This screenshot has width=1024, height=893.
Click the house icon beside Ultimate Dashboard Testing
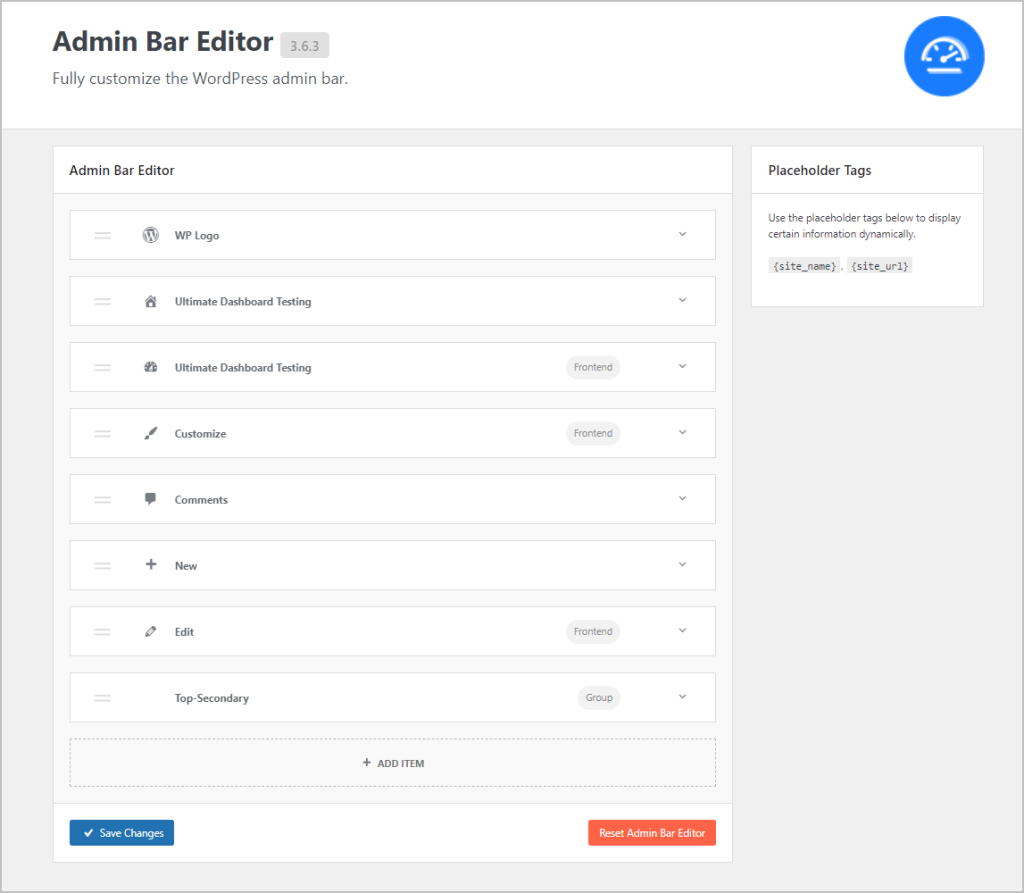tap(150, 301)
